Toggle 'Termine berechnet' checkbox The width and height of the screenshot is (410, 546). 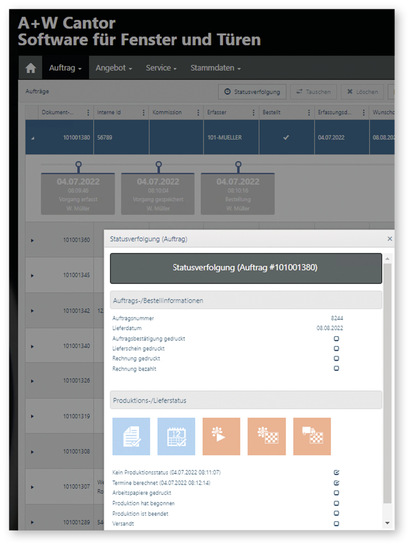pos(336,483)
